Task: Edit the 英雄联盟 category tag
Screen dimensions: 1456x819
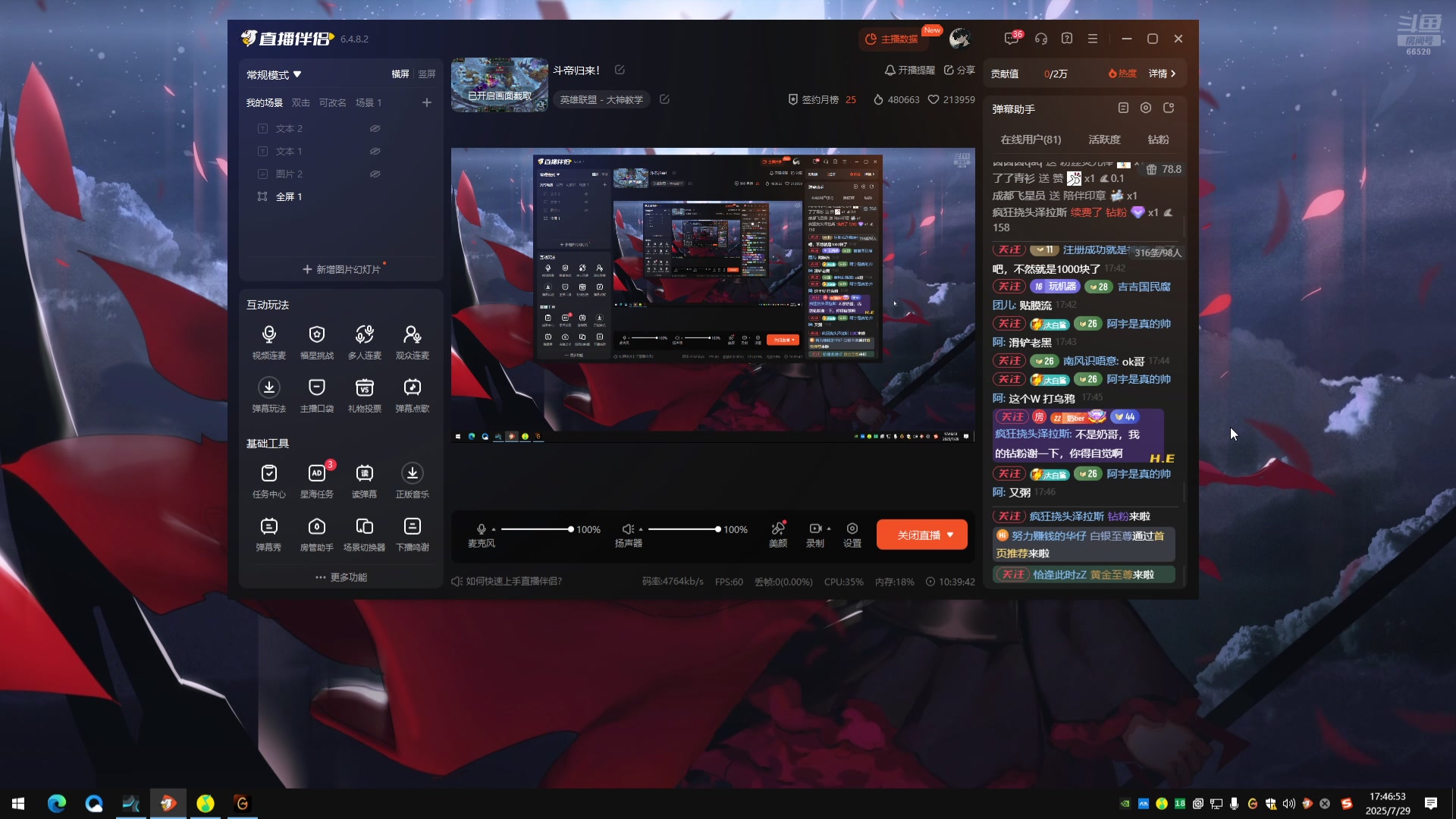Action: 664,99
